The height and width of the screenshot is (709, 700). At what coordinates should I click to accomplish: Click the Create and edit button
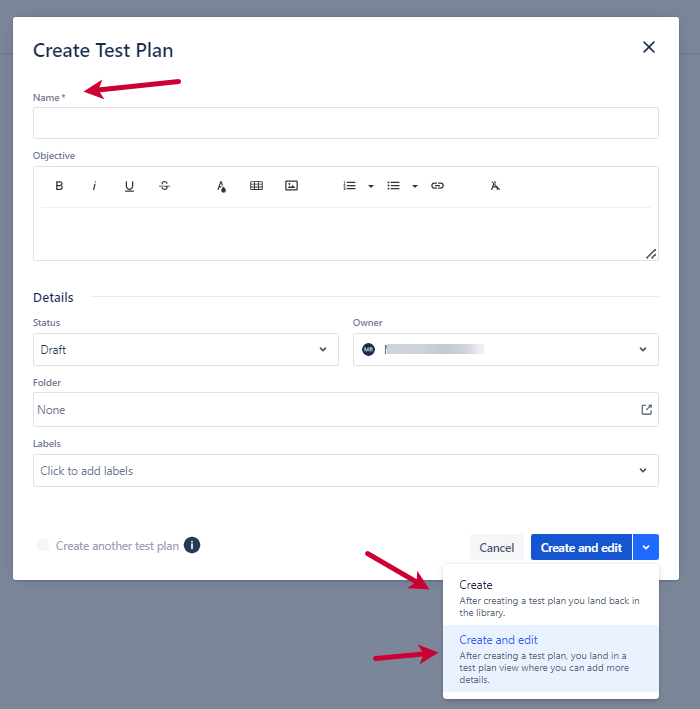(581, 548)
